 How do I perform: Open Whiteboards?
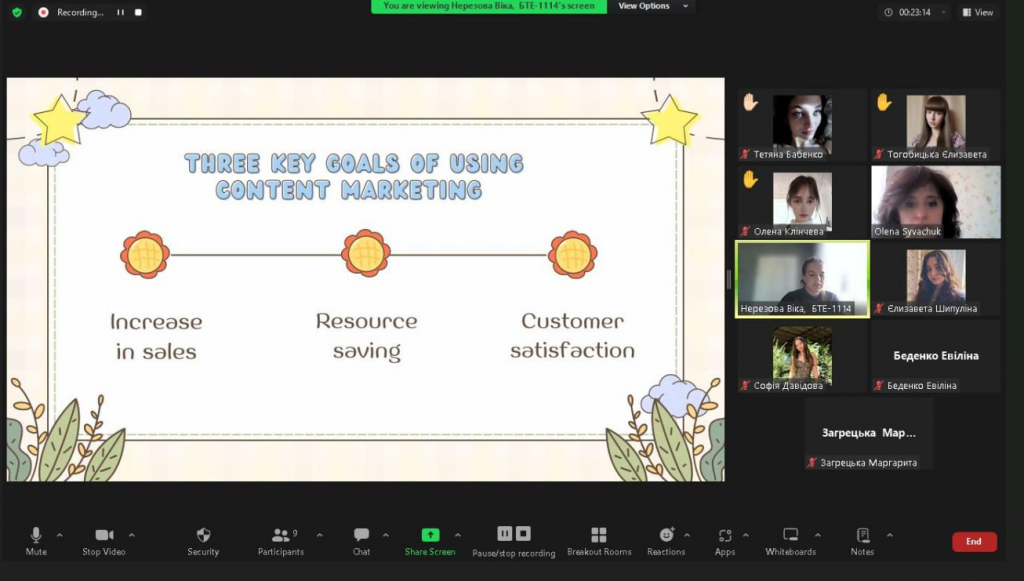click(790, 536)
